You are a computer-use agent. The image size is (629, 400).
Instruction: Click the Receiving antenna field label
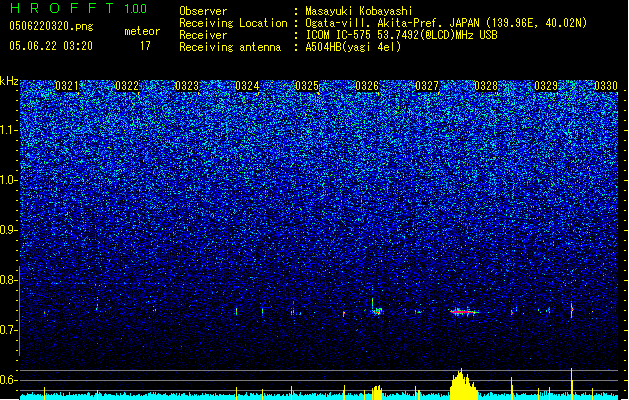[x=230, y=47]
